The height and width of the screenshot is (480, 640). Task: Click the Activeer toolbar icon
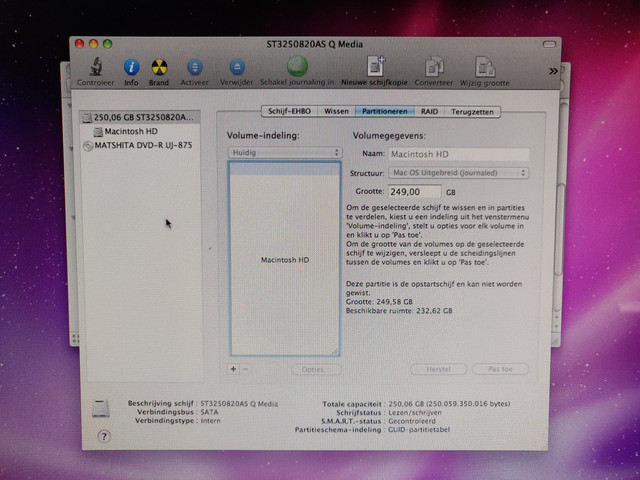(x=195, y=67)
